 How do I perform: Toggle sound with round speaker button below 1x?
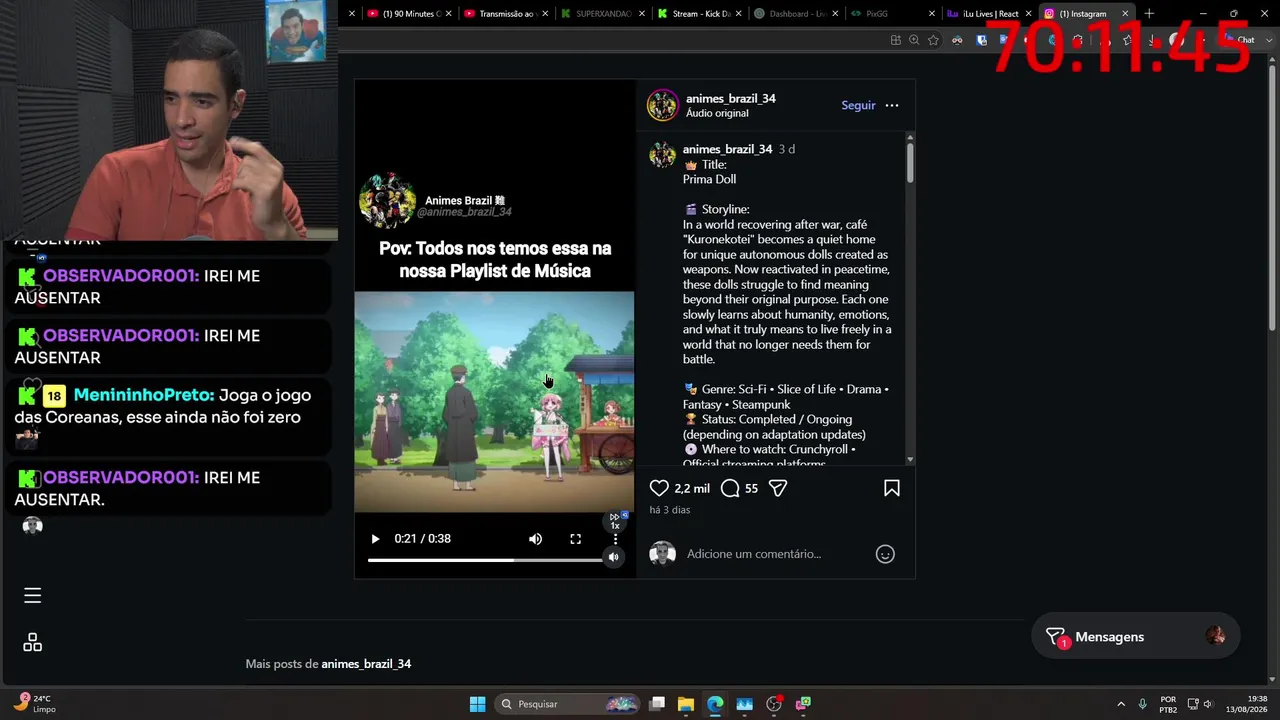613,557
